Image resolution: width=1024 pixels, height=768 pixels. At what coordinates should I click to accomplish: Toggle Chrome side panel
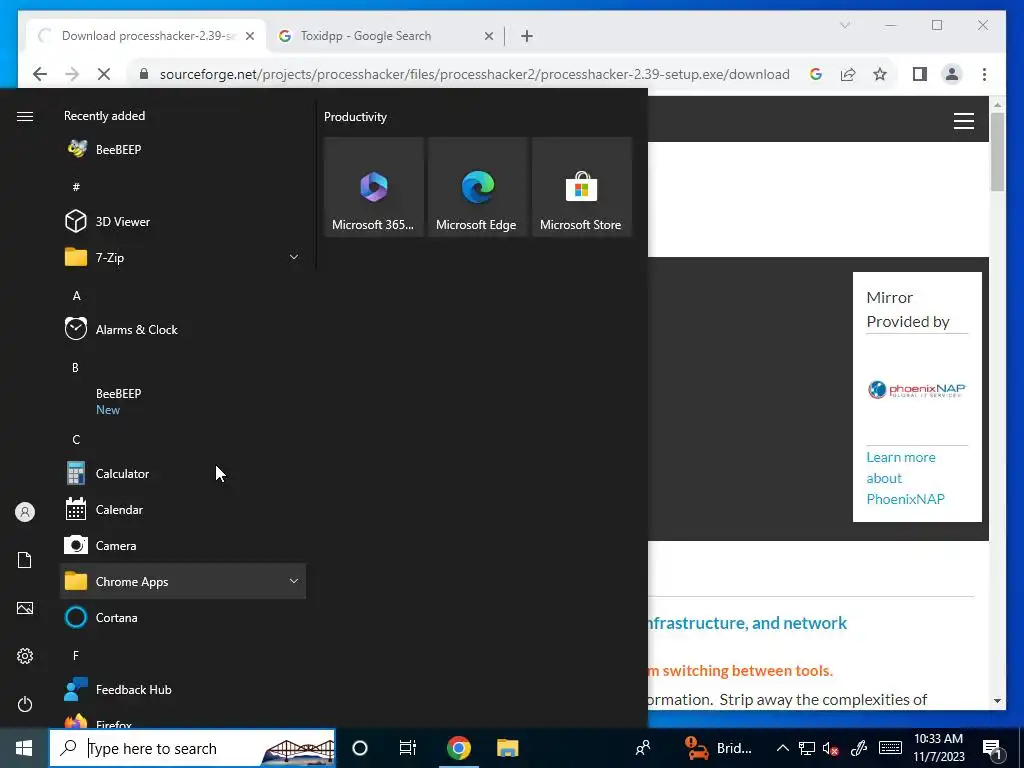click(920, 74)
